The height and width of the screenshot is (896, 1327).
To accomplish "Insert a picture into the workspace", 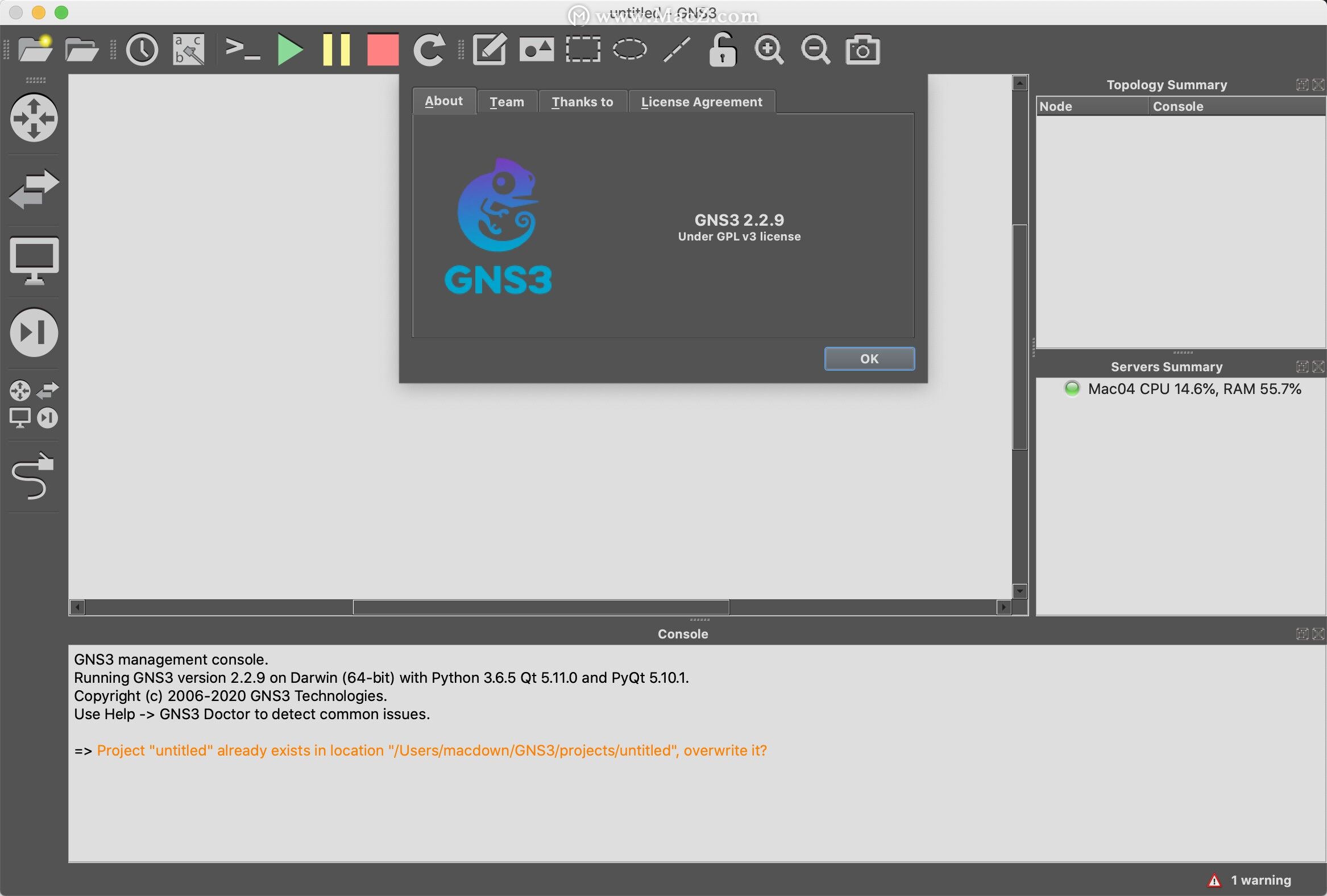I will [x=536, y=49].
